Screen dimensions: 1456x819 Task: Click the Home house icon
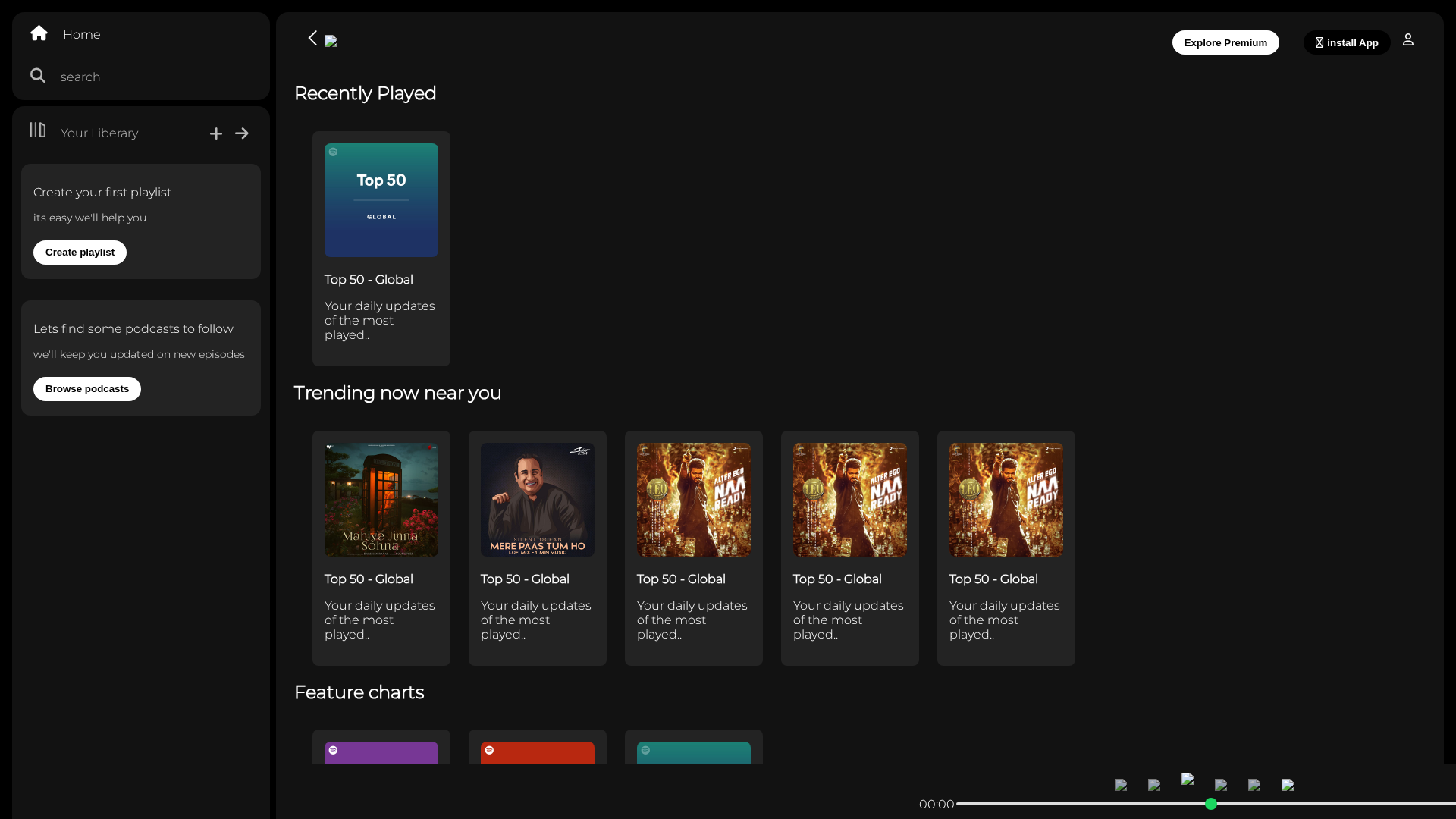39,33
